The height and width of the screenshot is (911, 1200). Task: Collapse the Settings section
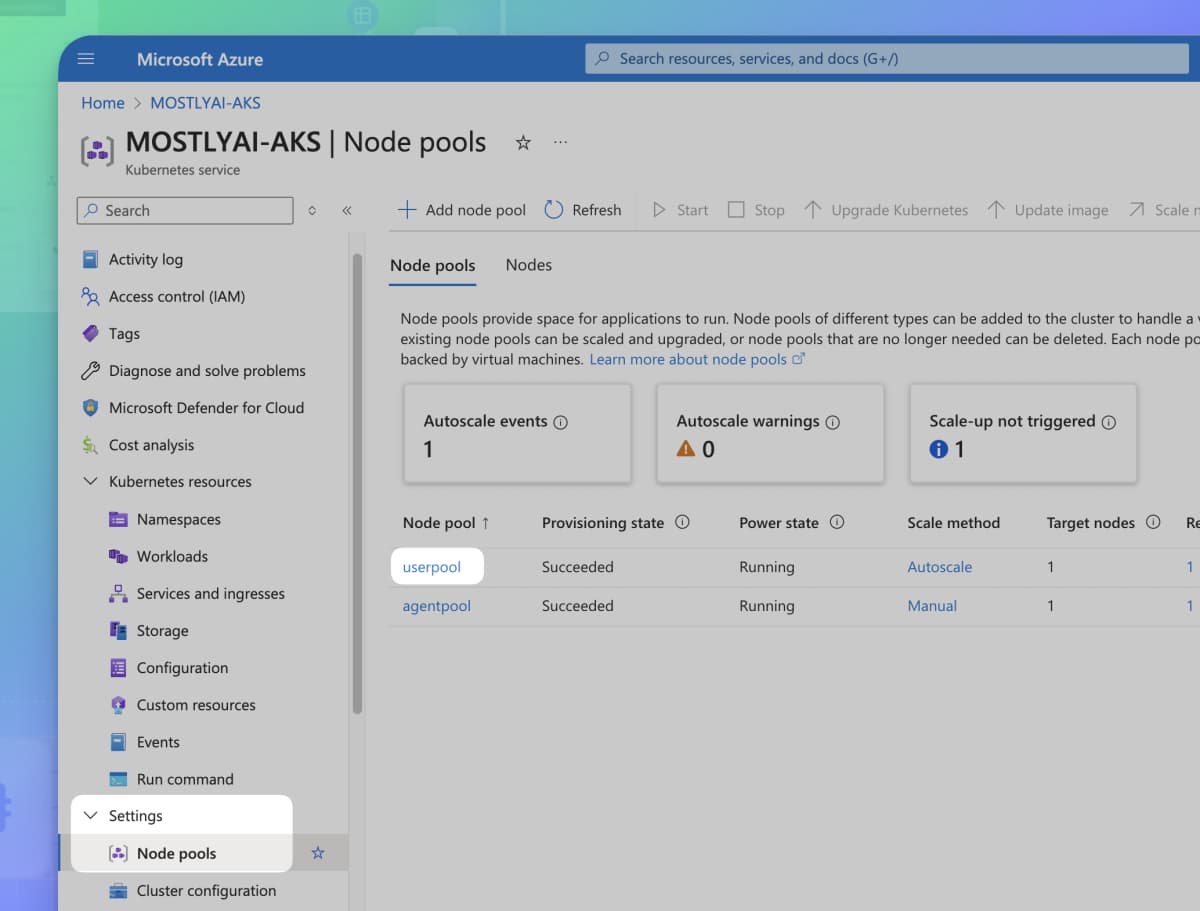click(91, 815)
